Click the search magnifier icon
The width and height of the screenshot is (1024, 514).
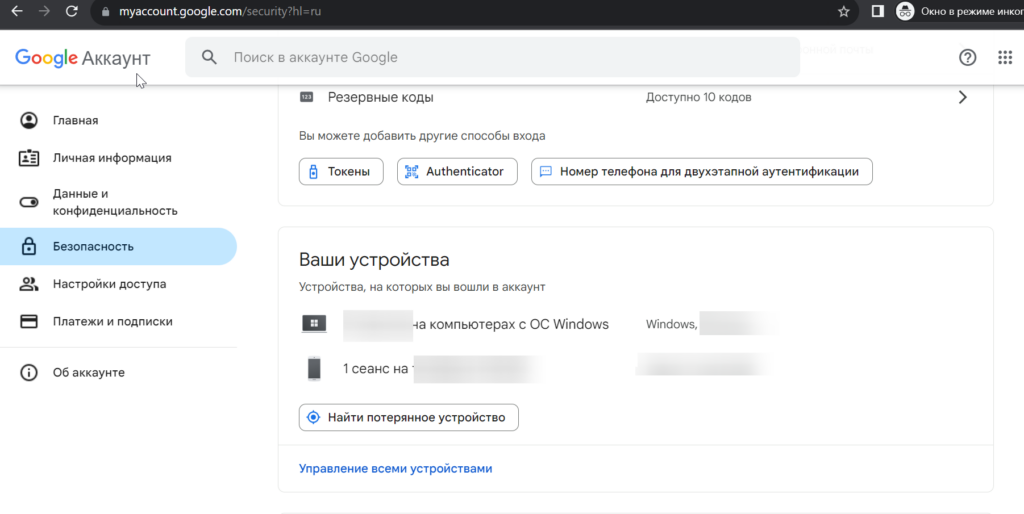[209, 57]
